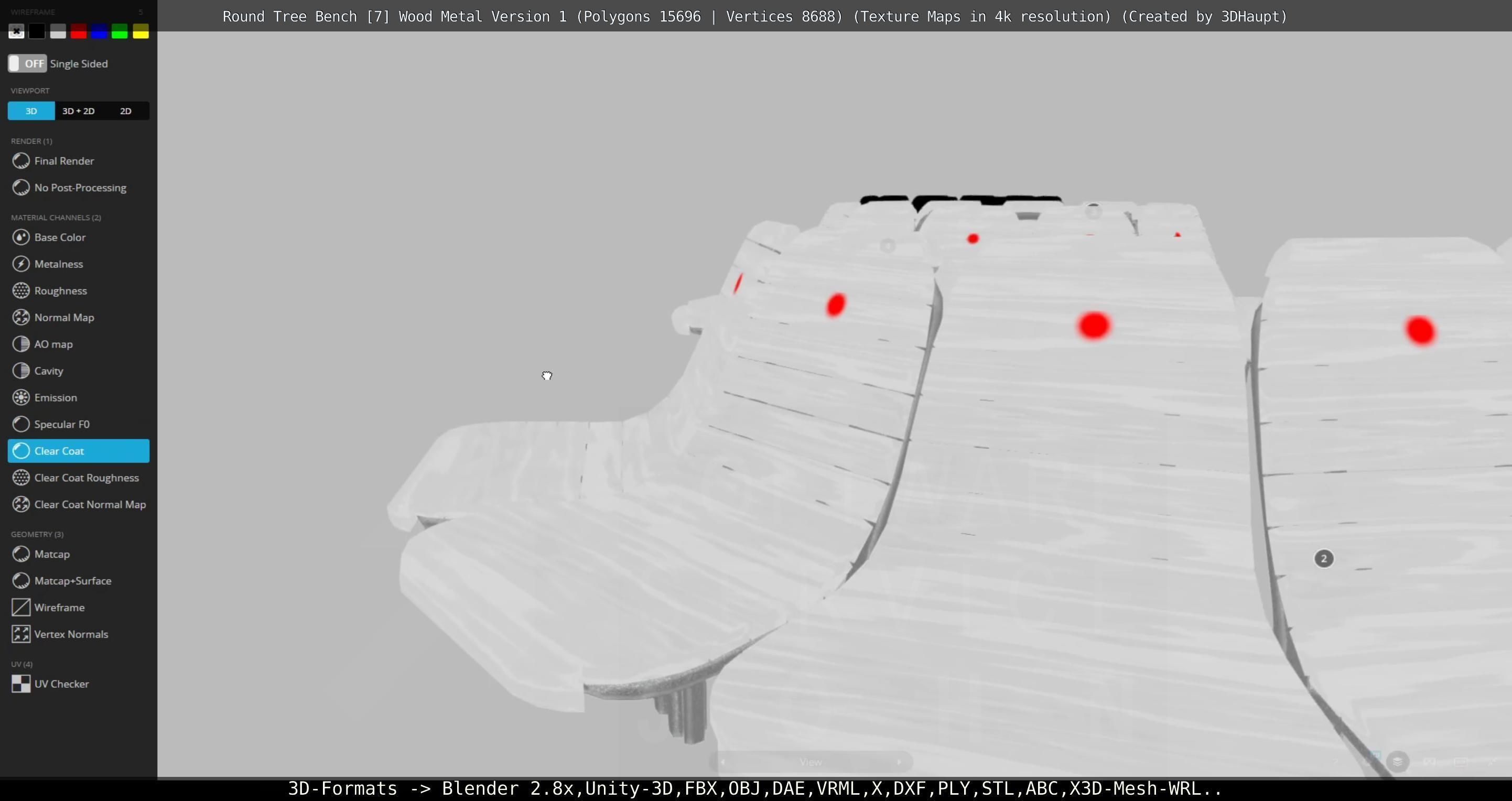
Task: Disable wireframe with the X swatch
Action: coord(16,31)
